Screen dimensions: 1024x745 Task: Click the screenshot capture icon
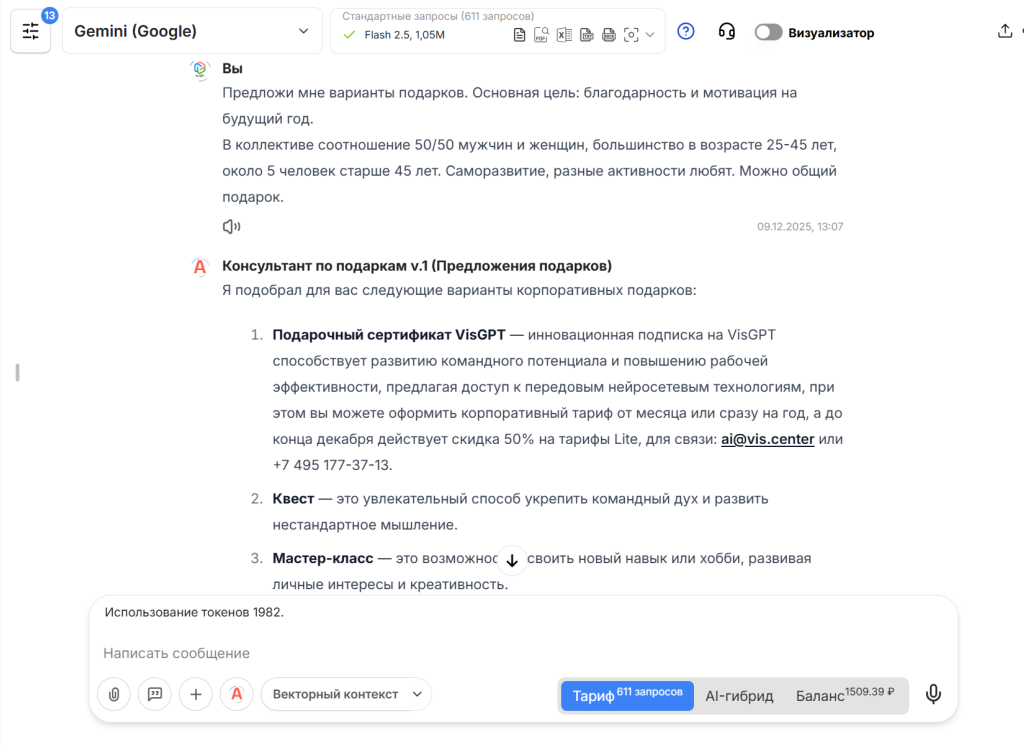pos(630,34)
